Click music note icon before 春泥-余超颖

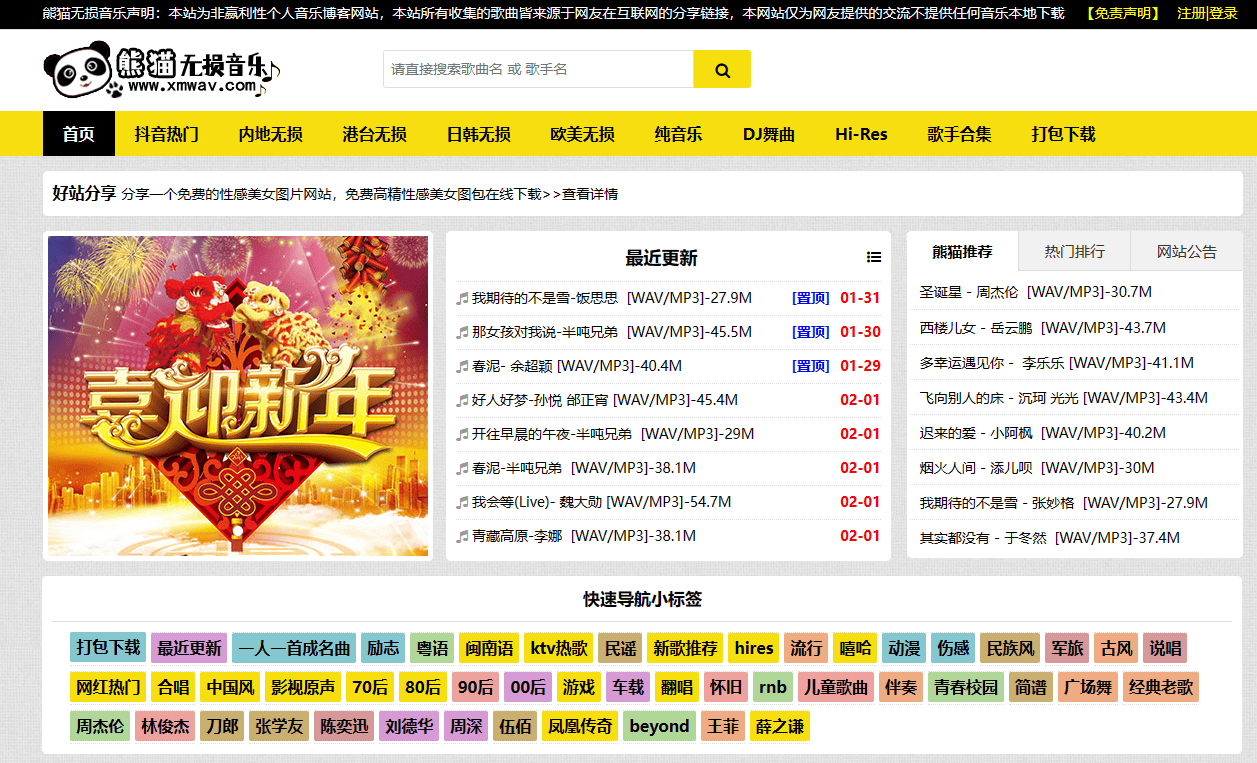(x=462, y=366)
